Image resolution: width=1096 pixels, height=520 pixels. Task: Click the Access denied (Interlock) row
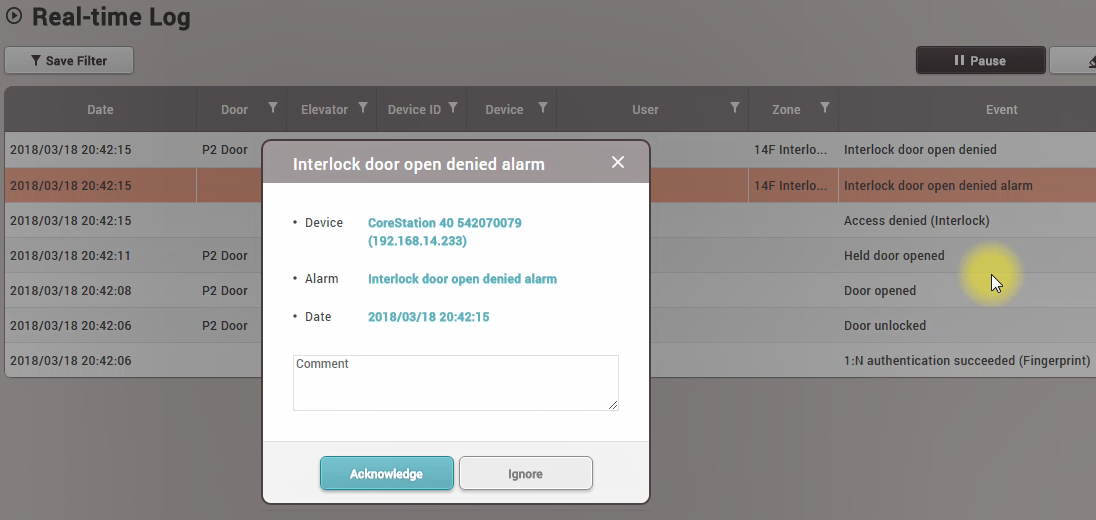[916, 220]
